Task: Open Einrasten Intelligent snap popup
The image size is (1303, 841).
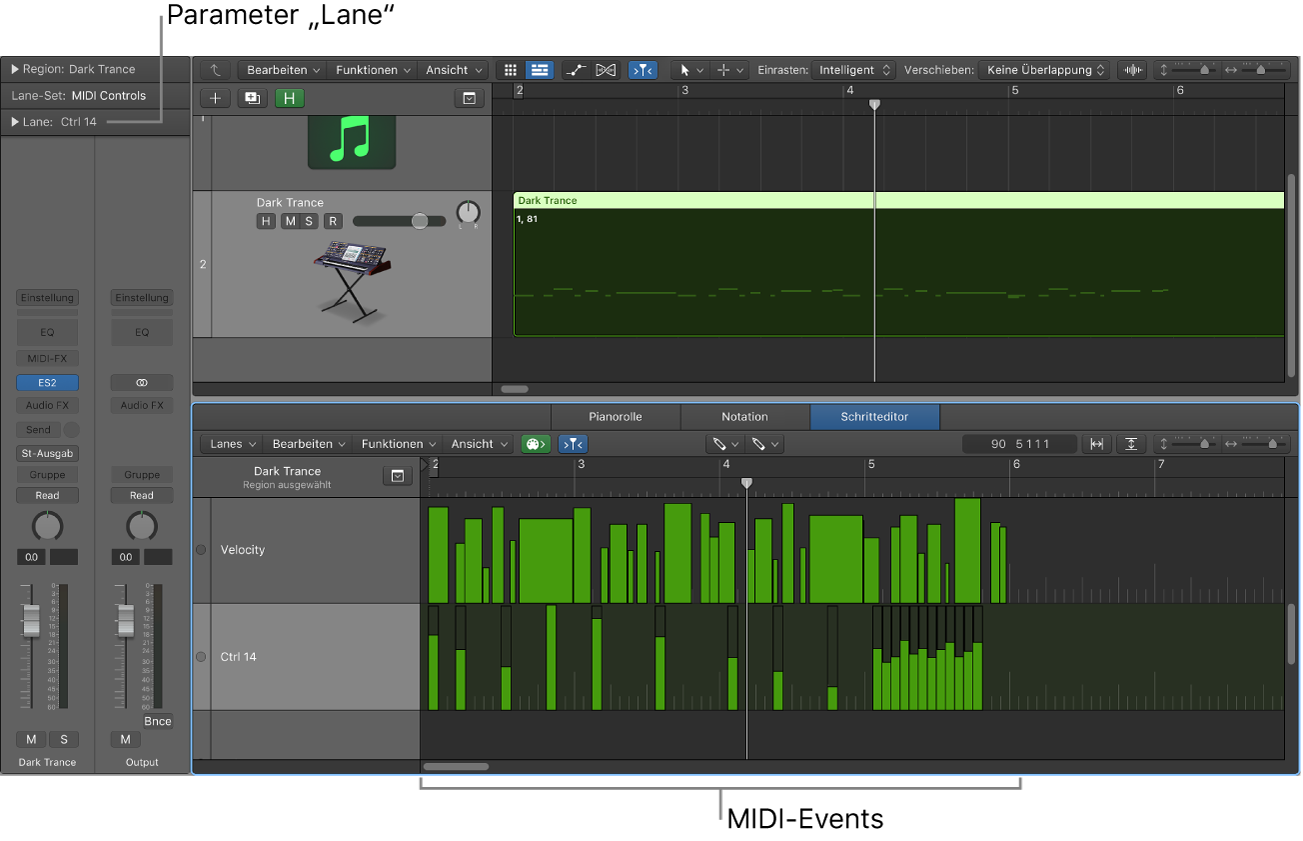Action: (853, 70)
